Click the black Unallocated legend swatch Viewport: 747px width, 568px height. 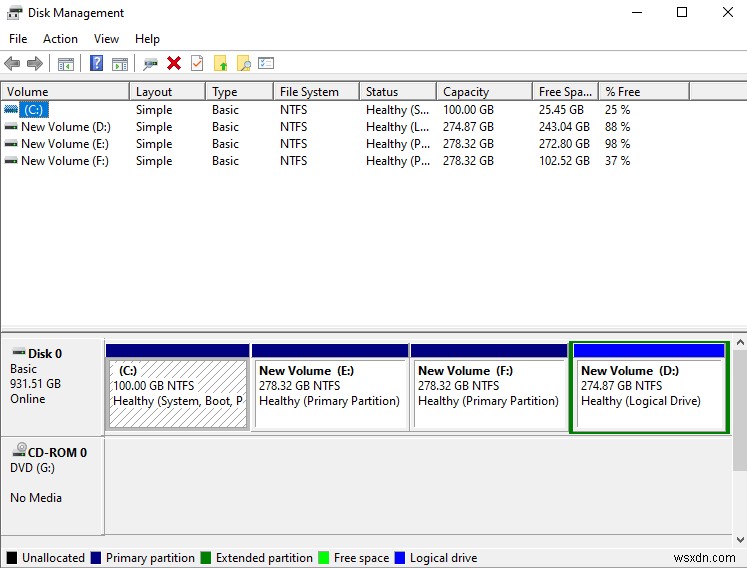12,558
